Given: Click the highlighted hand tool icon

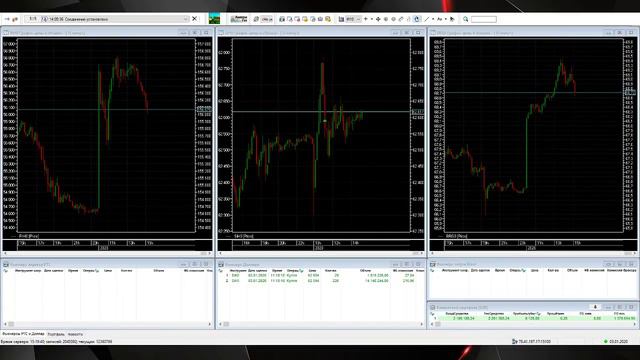Looking at the screenshot, I should (x=417, y=19).
